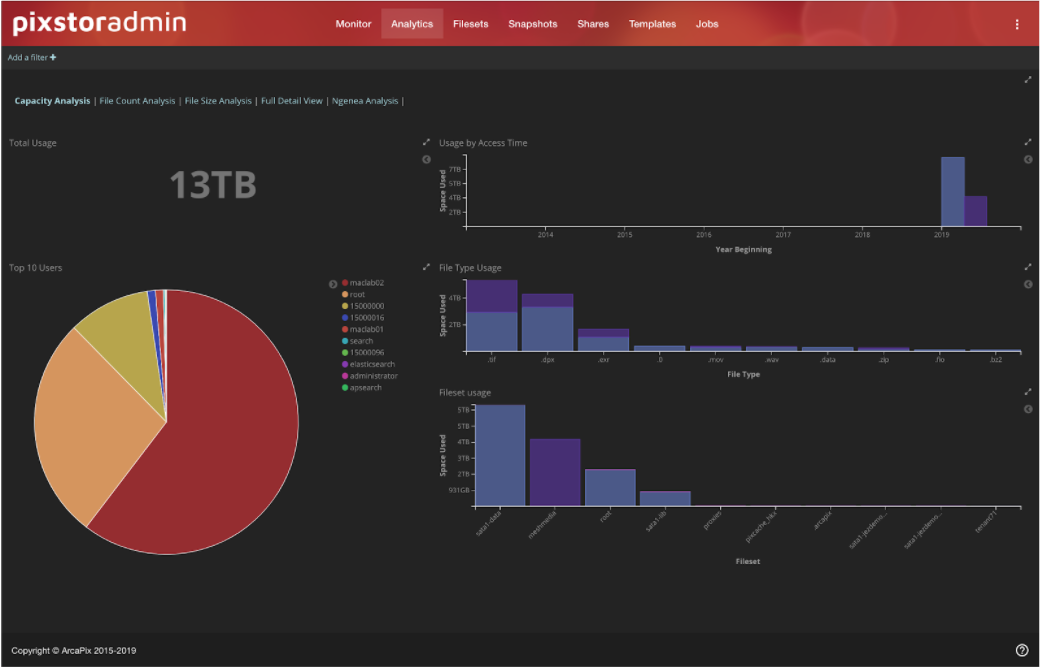Click the help question mark icon
The image size is (1041, 670).
1021,650
